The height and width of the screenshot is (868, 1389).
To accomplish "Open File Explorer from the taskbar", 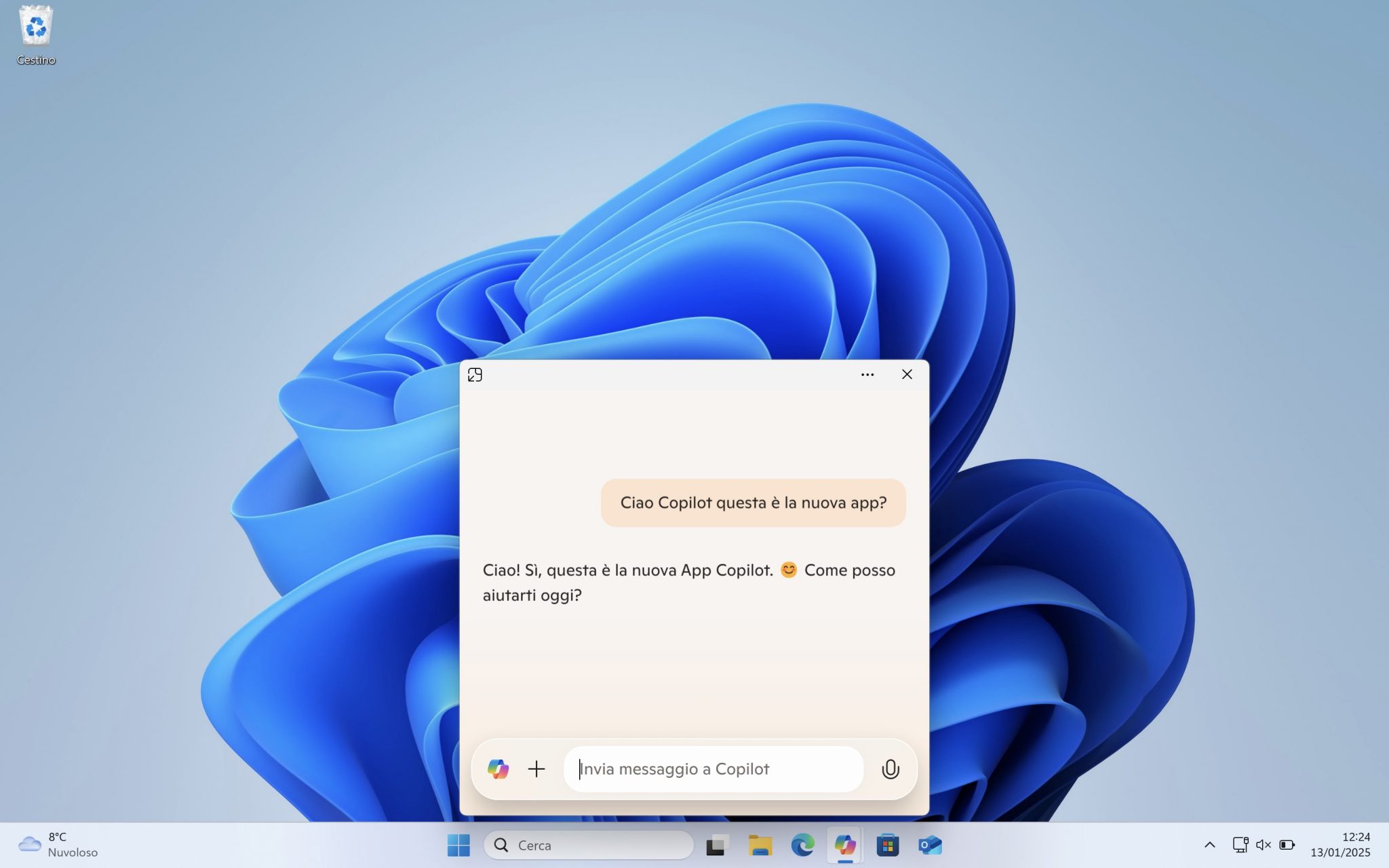I will (761, 845).
